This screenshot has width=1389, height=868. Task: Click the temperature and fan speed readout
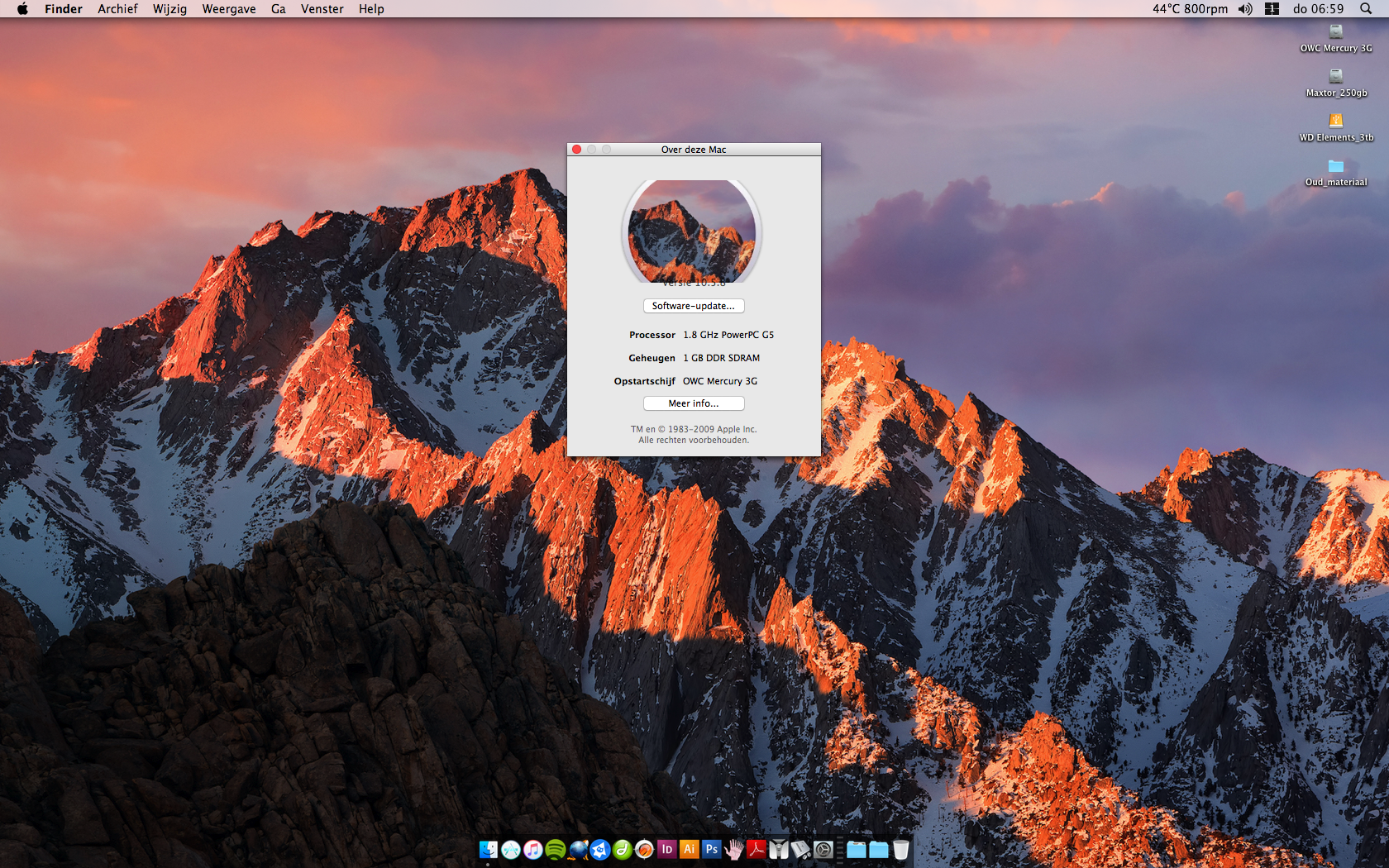[1190, 9]
